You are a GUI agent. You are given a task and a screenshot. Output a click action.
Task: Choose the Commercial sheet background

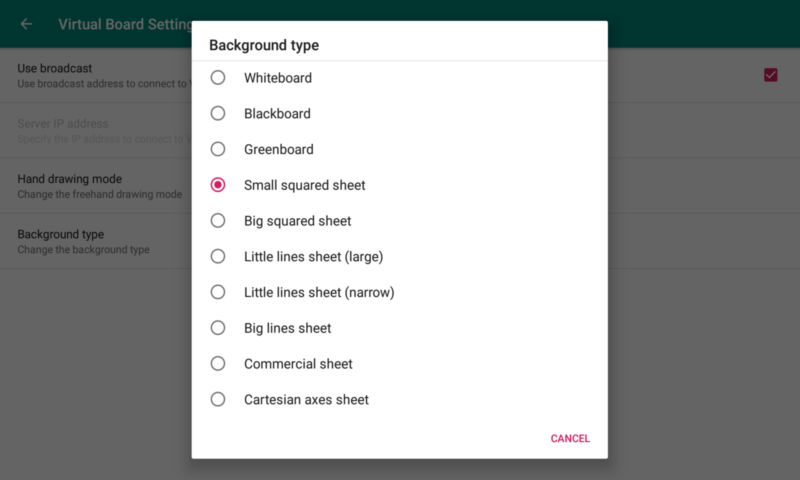218,364
